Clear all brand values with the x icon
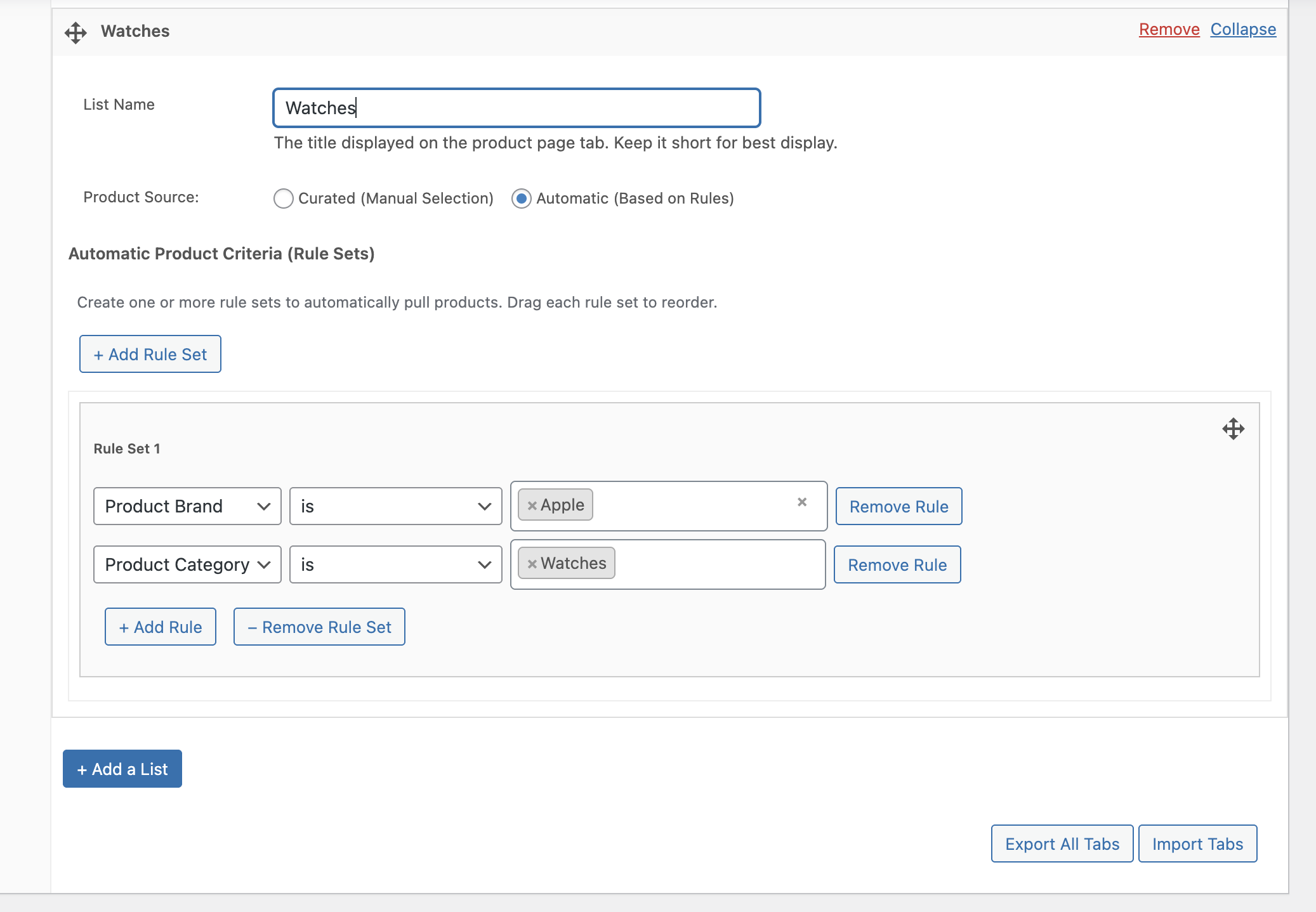Image resolution: width=1316 pixels, height=912 pixels. point(802,502)
